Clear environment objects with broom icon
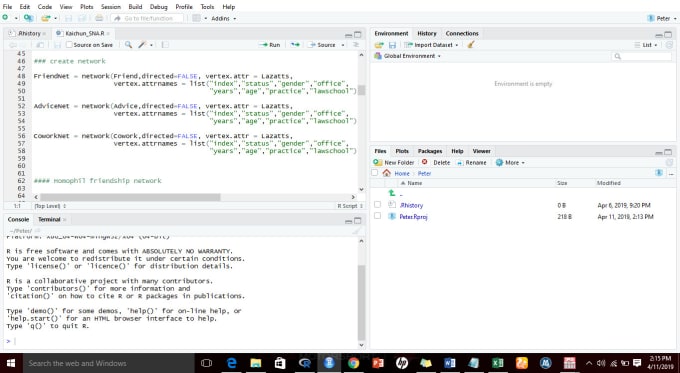 click(x=471, y=45)
